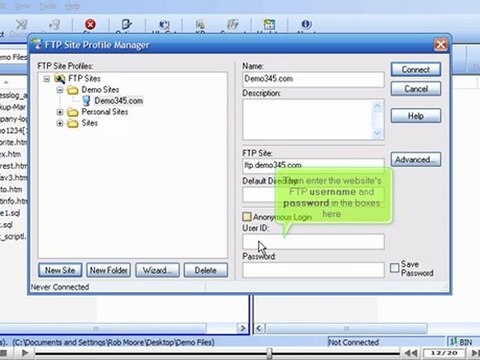This screenshot has width=480, height=360.
Task: Open Advanced settings button
Action: (416, 160)
